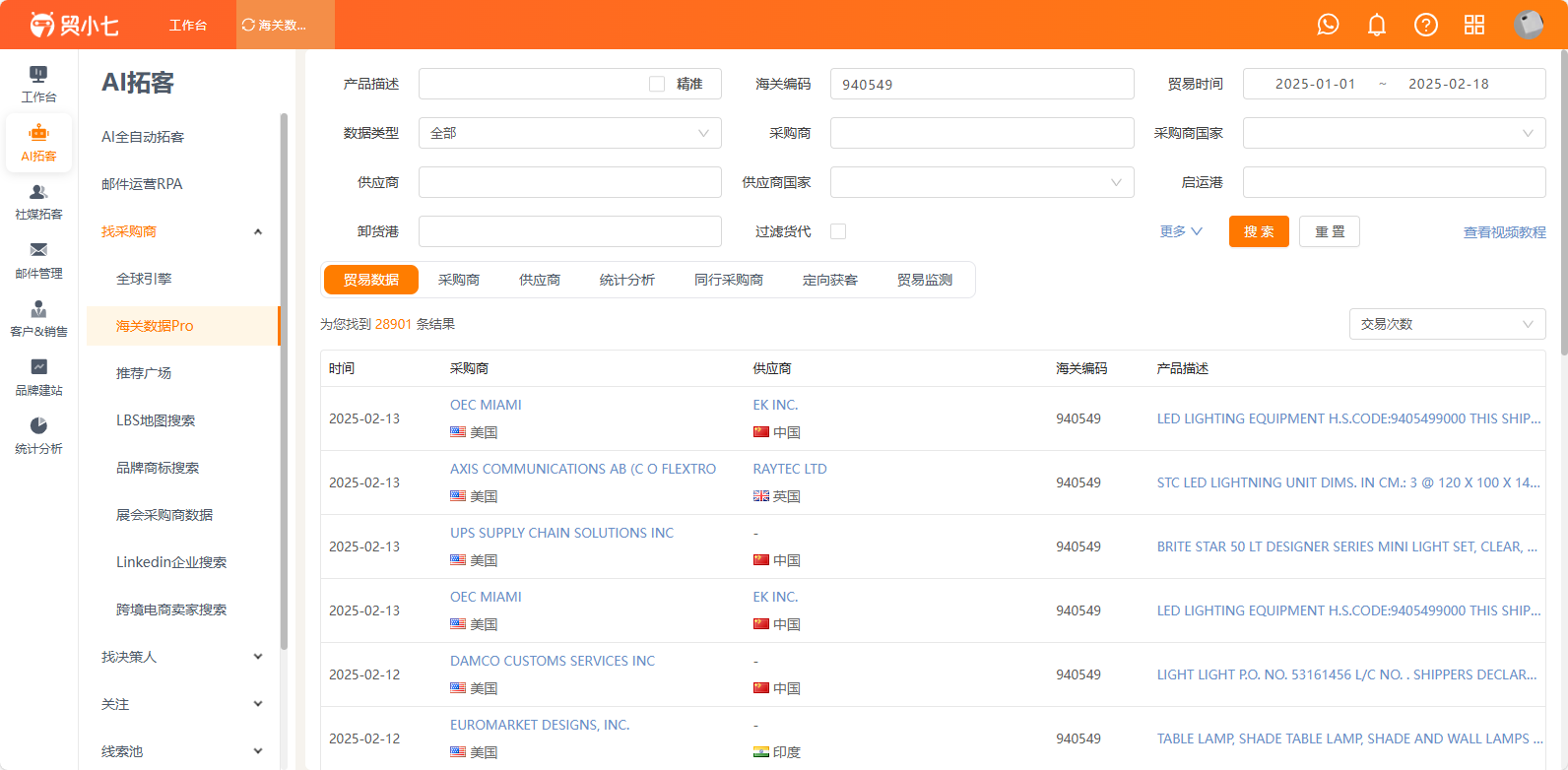Select the 供应商 tab
Screen dimensions: 1568x770
pos(540,280)
